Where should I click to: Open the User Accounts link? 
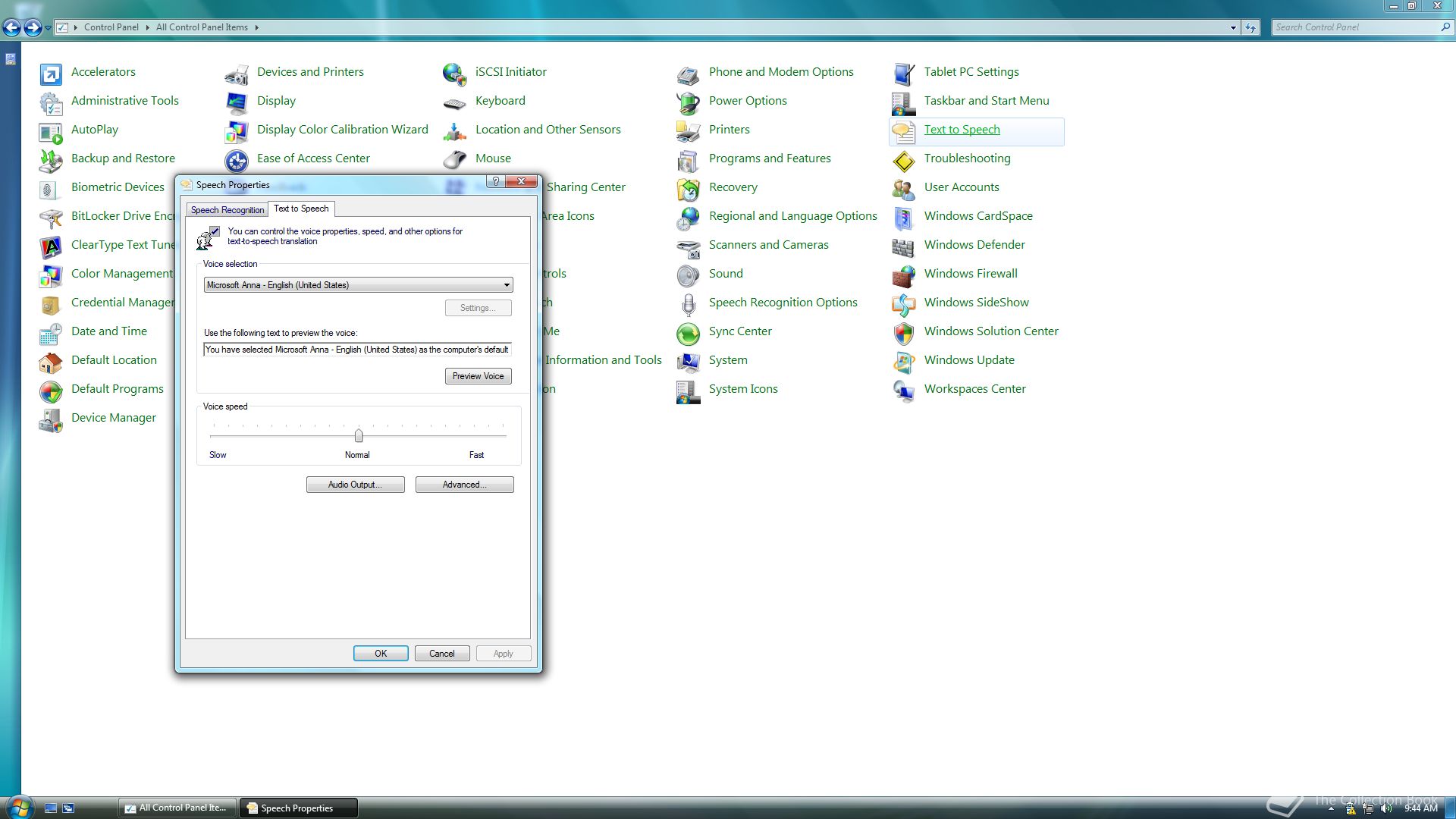coord(961,187)
